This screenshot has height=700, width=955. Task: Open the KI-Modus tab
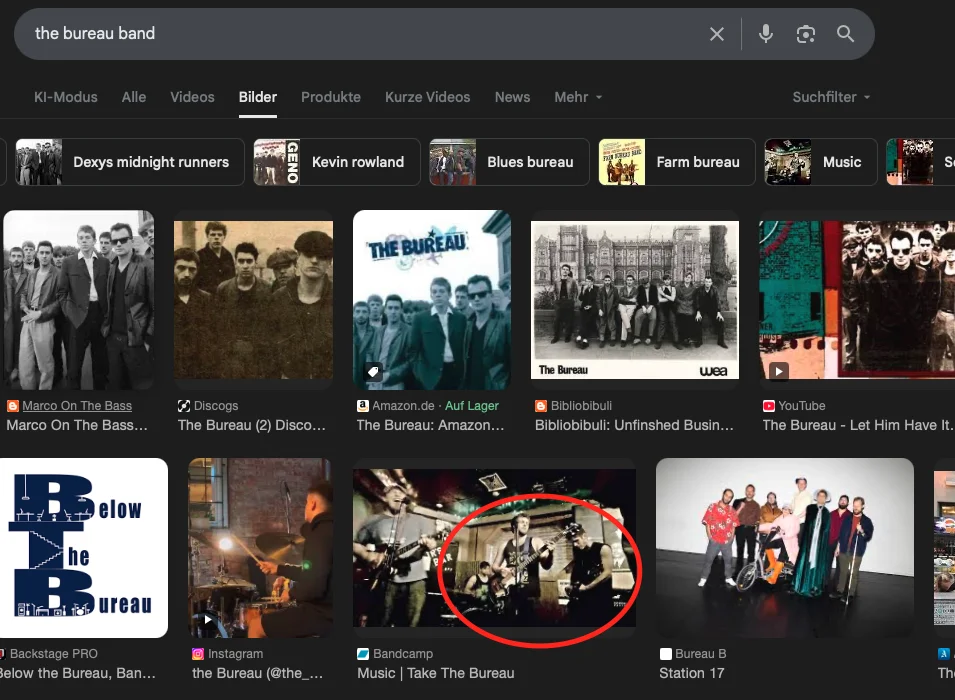66,97
